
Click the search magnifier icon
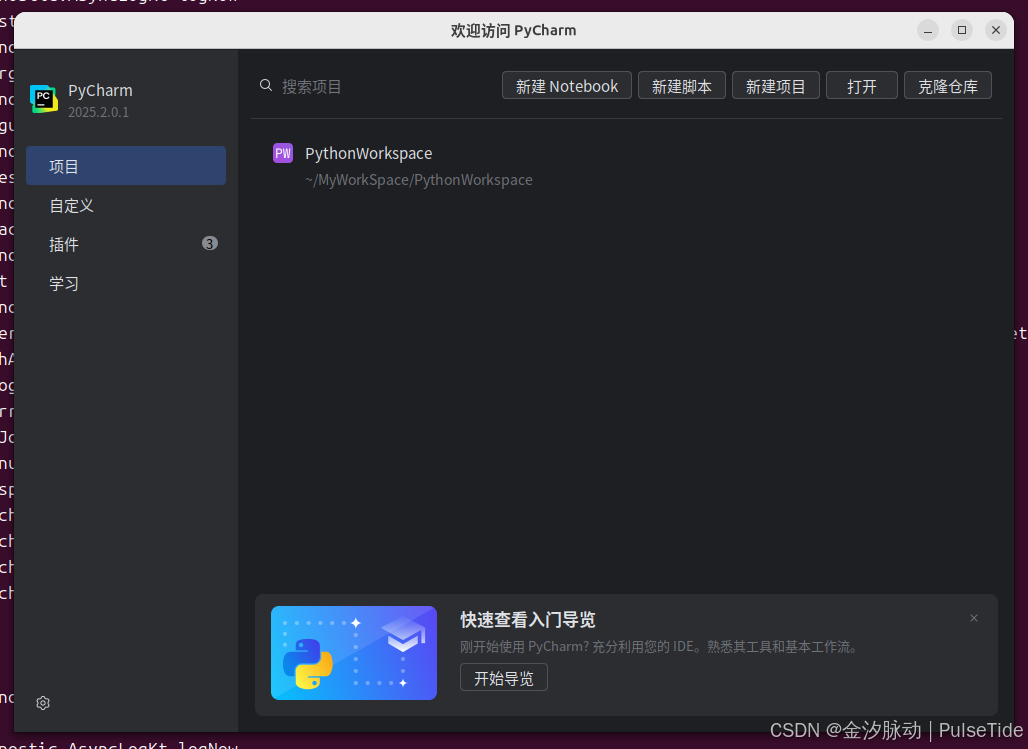(x=266, y=85)
